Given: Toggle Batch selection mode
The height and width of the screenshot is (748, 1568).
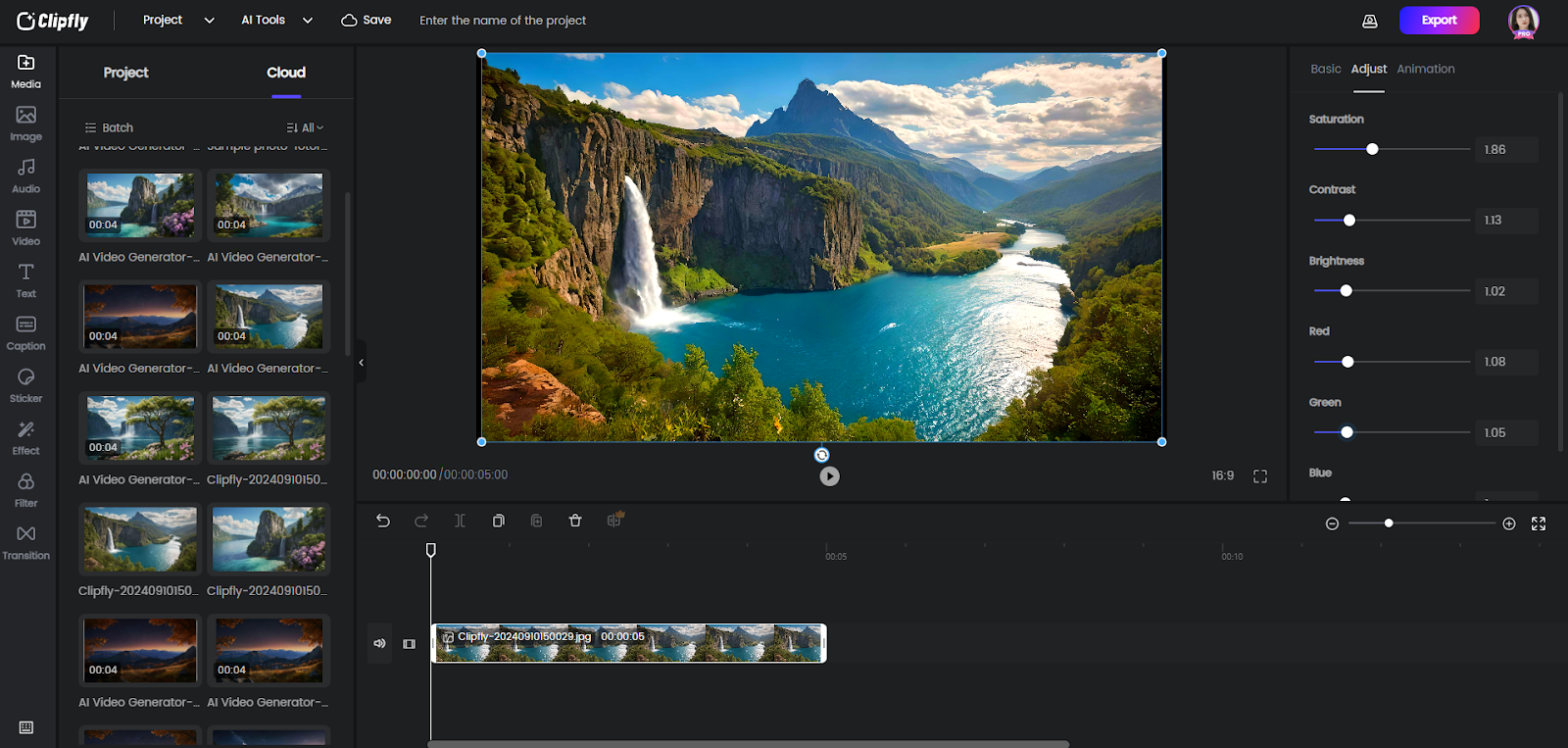Looking at the screenshot, I should [109, 127].
